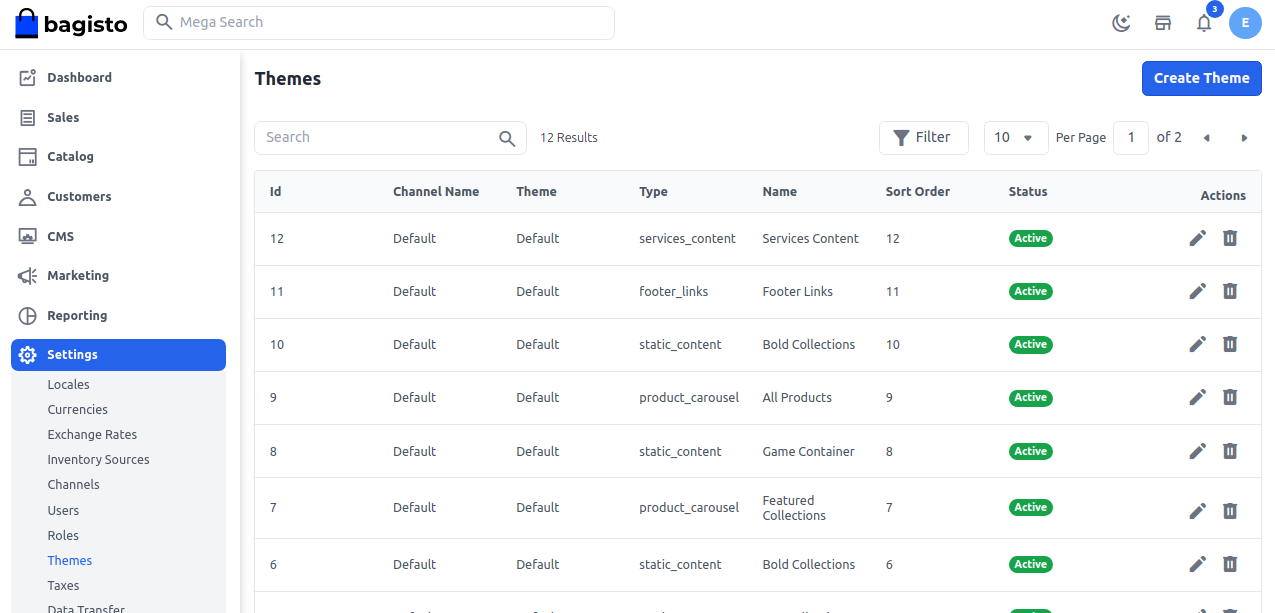Viewport: 1275px width, 613px height.
Task: Click services_content type cell
Action: 687,238
